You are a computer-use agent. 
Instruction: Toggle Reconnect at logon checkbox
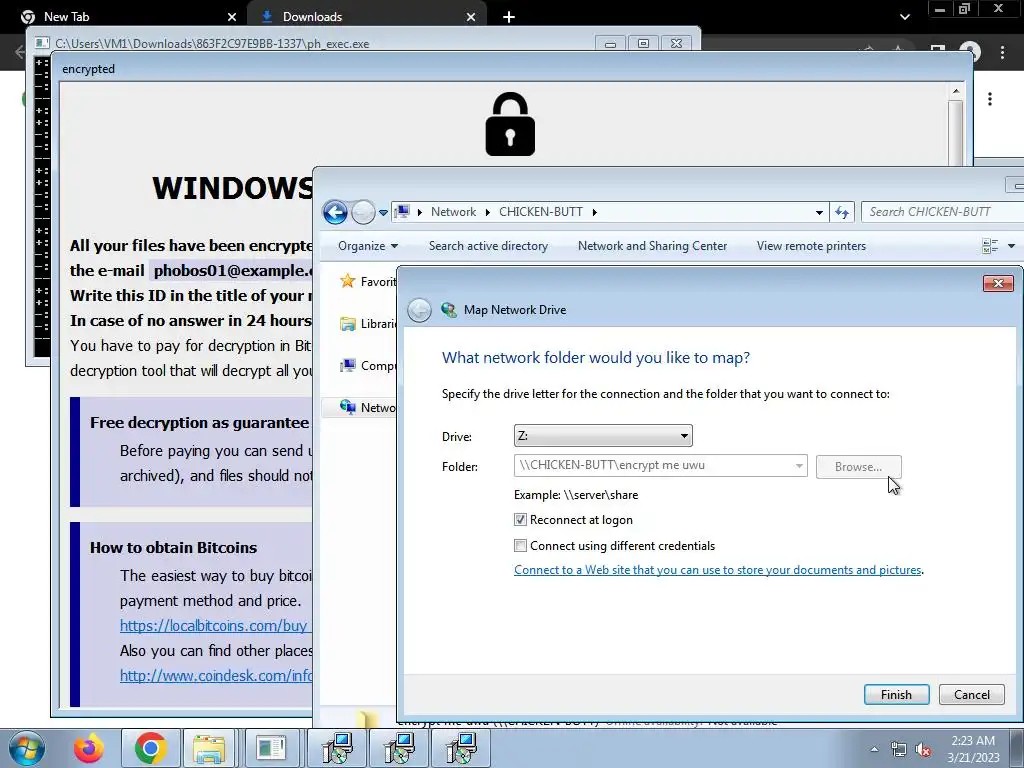coord(520,520)
